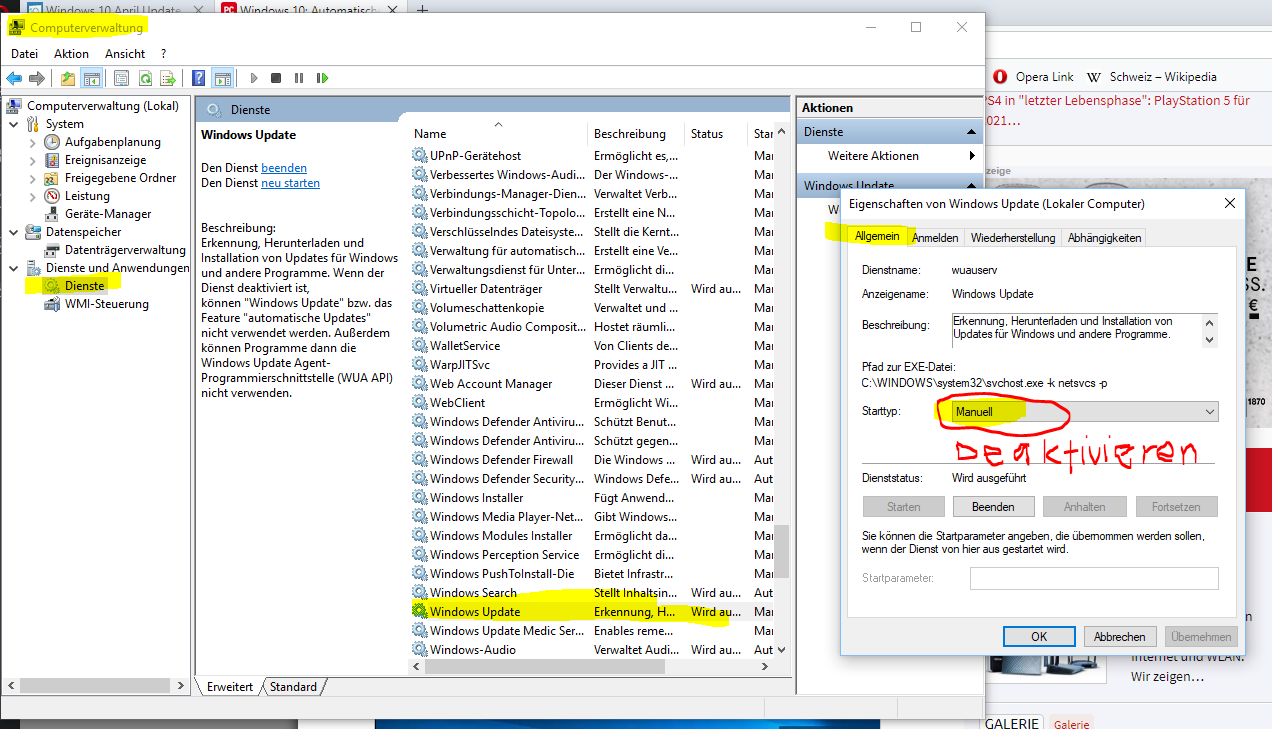This screenshot has height=729, width=1272.
Task: Select the Erweitert view tab
Action: pyautogui.click(x=230, y=687)
